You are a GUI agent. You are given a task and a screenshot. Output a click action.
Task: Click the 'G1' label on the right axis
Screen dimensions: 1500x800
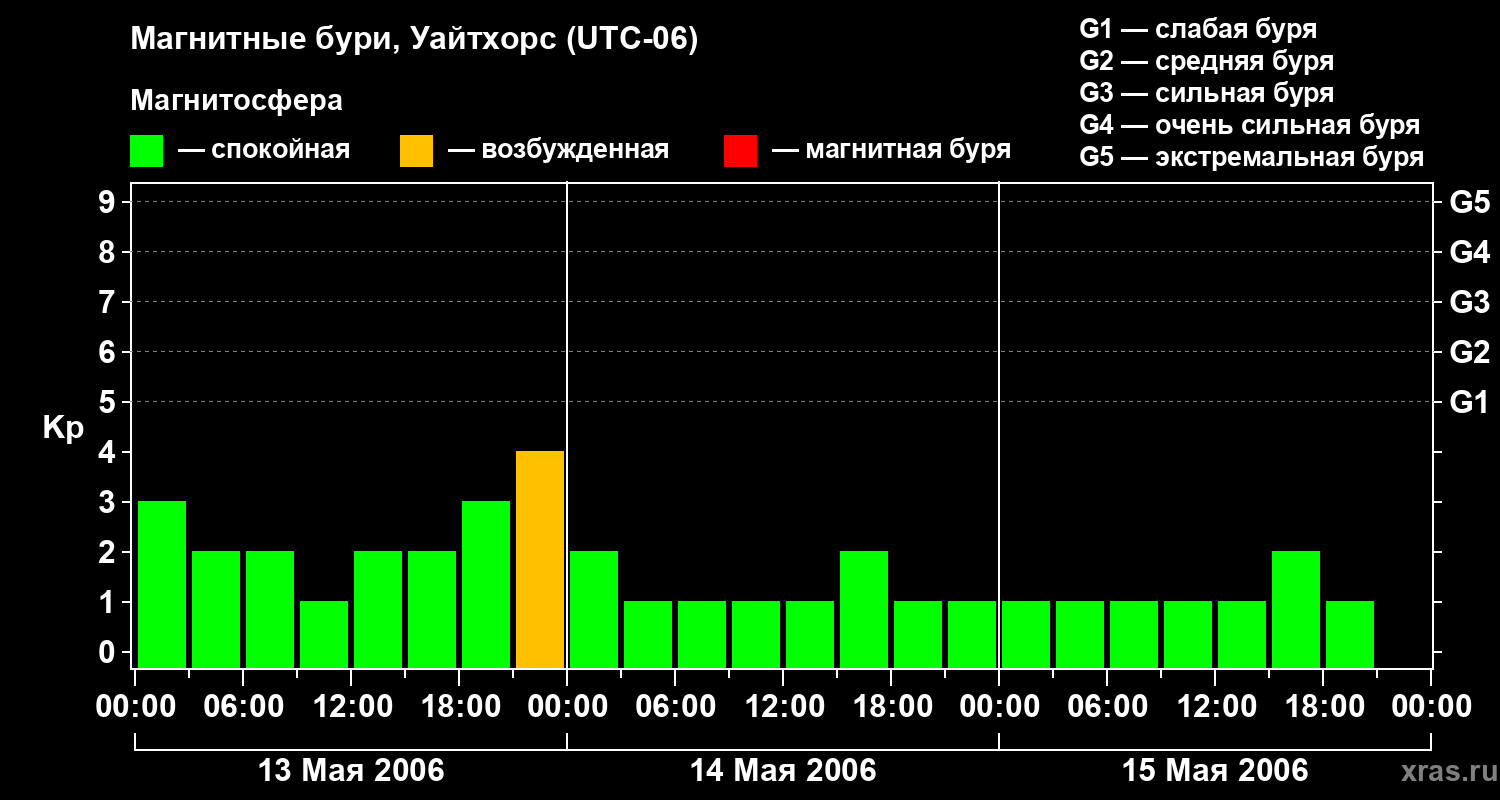coord(1470,402)
